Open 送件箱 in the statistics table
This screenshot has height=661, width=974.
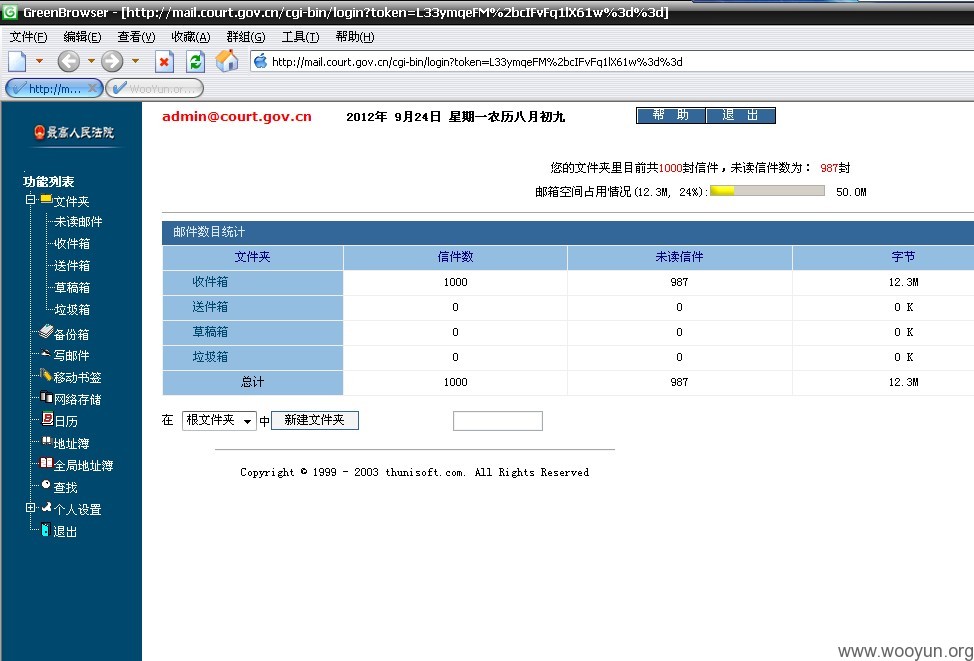tap(210, 307)
